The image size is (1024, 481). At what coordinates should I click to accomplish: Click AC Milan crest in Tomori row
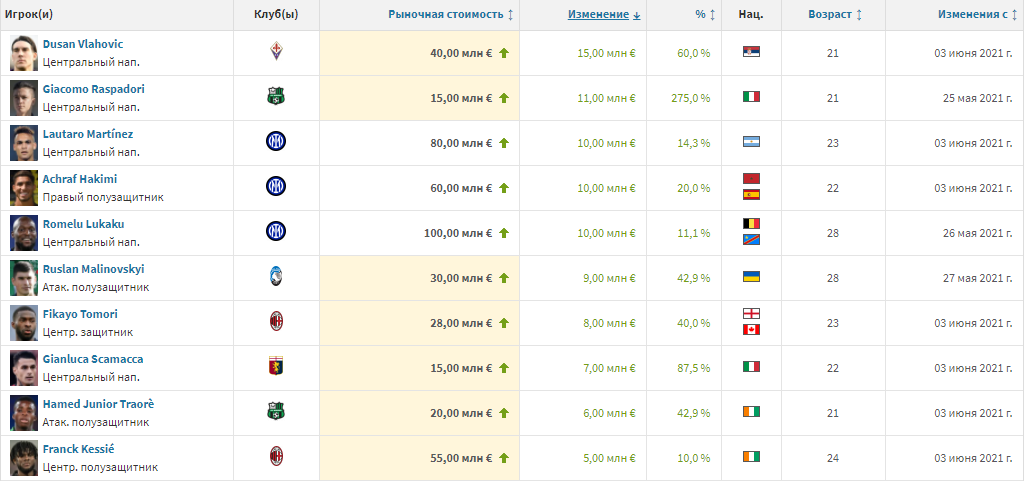pyautogui.click(x=276, y=322)
